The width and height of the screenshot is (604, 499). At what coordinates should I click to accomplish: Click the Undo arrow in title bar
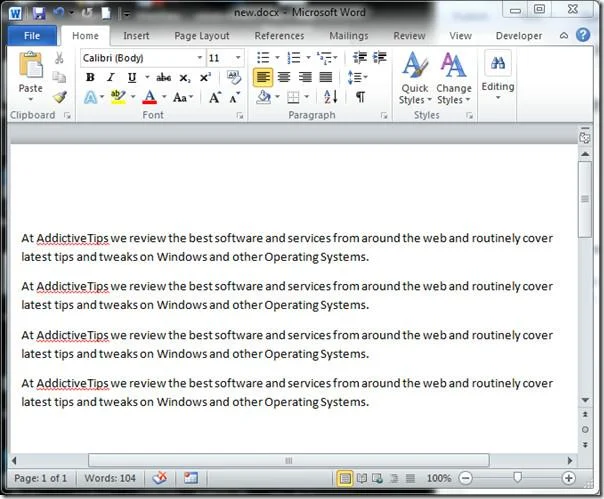[x=59, y=13]
